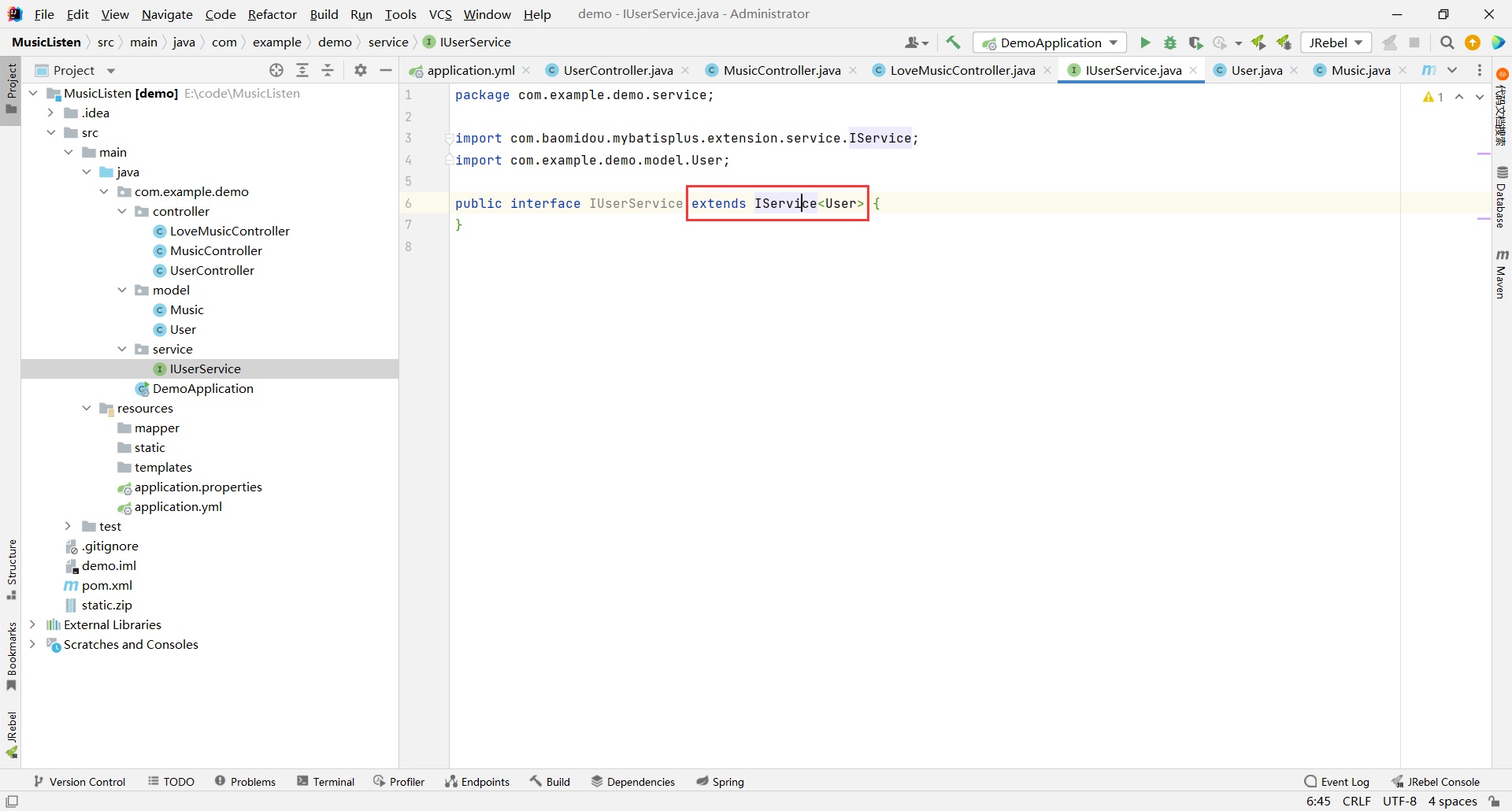
Task: Change CRLF line separator in status bar
Action: point(1356,802)
